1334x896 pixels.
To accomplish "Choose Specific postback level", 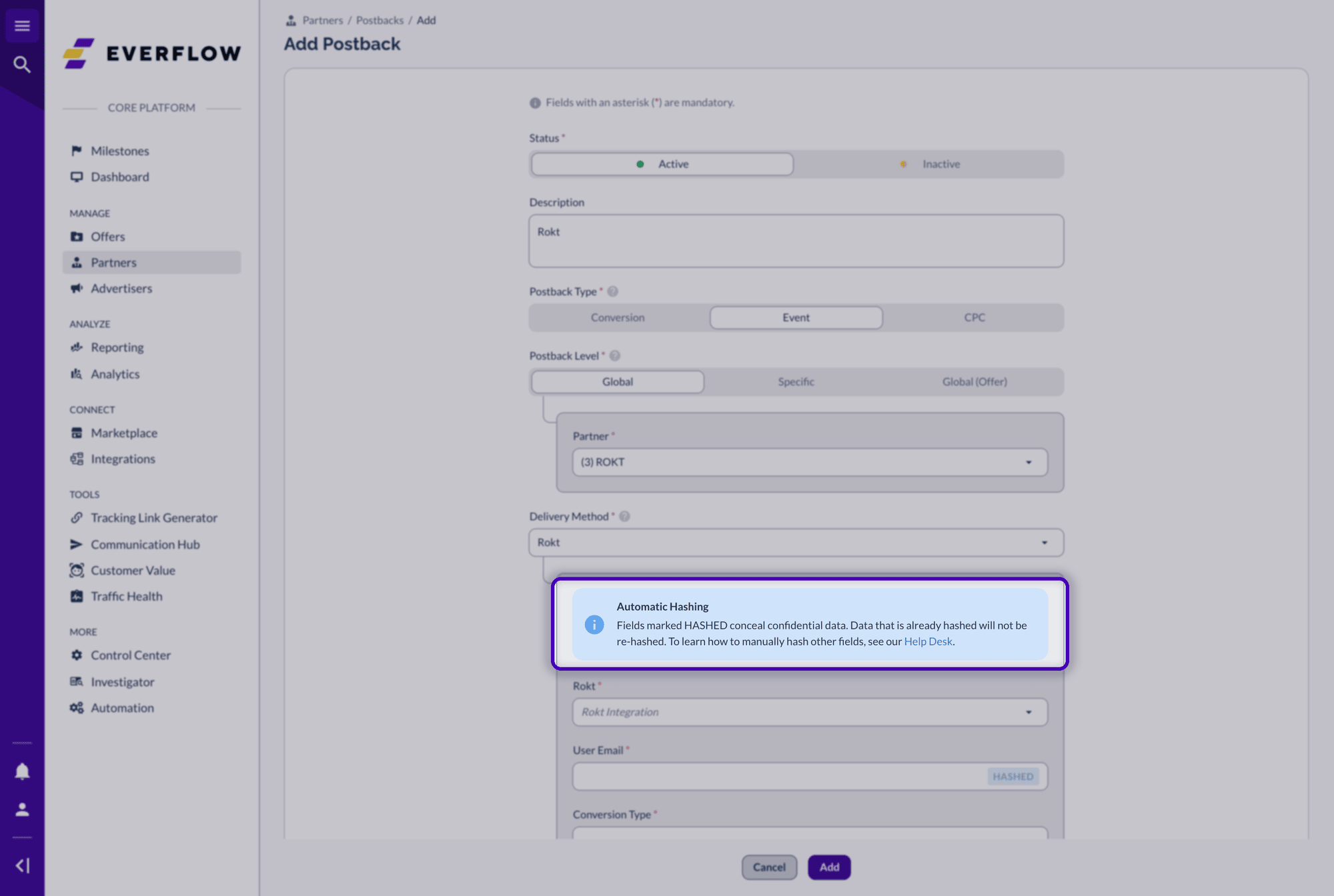I will [x=796, y=382].
